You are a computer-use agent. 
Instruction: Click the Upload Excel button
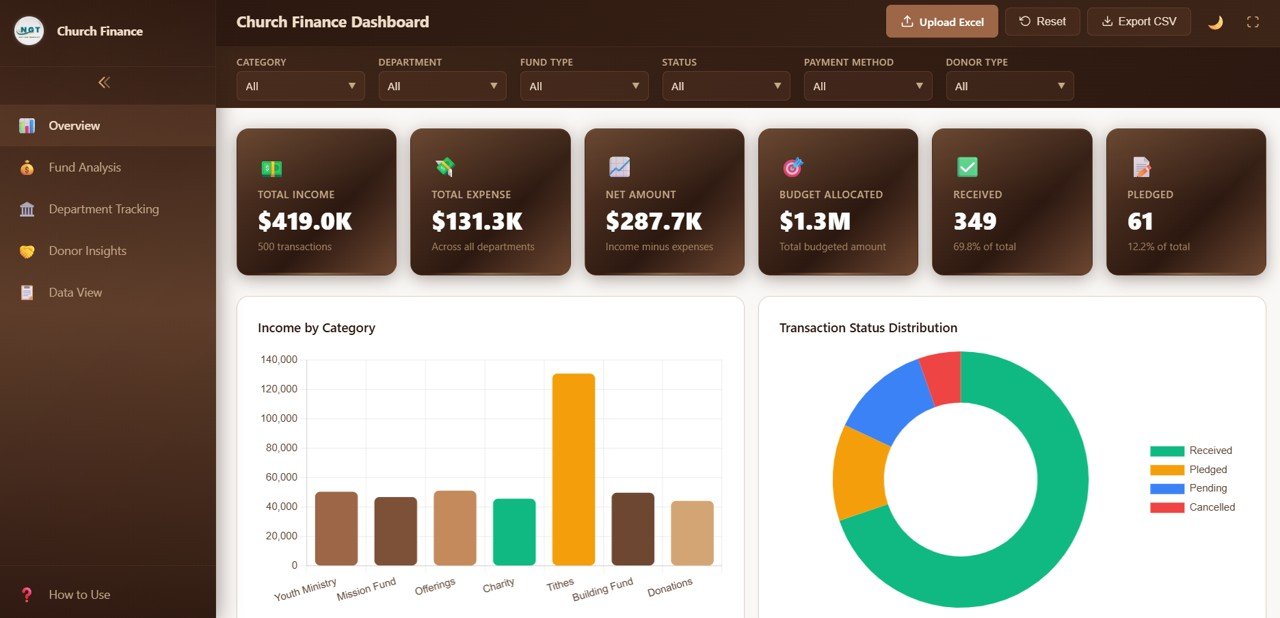coord(941,21)
